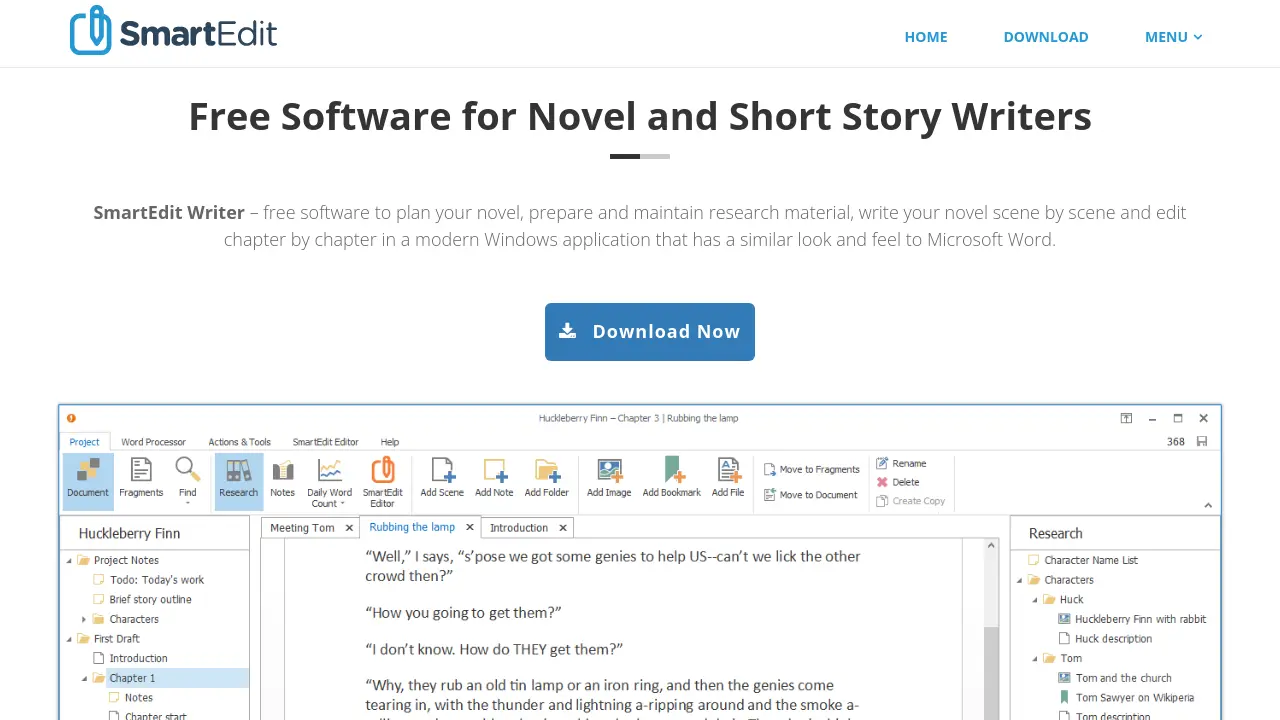Open the Help ribbon tab
1280x720 pixels.
coord(390,442)
